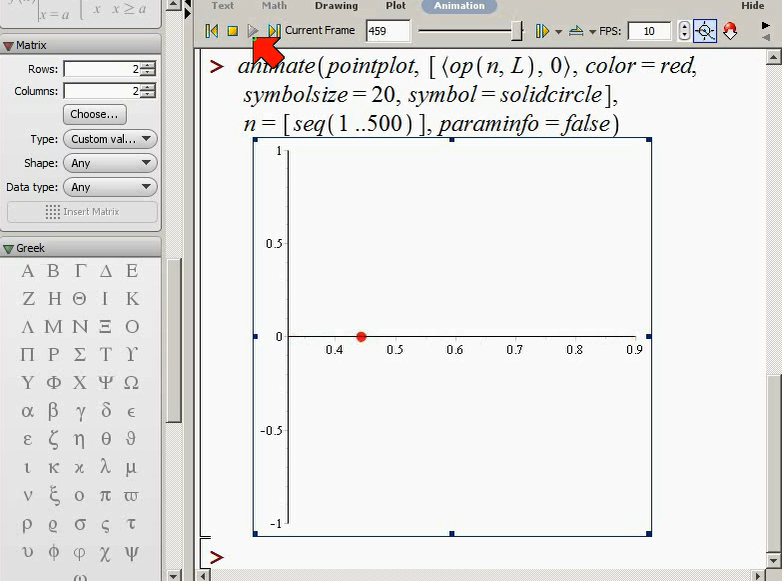This screenshot has height=581, width=782.
Task: Open the matrix Type dropdown
Action: click(x=110, y=139)
